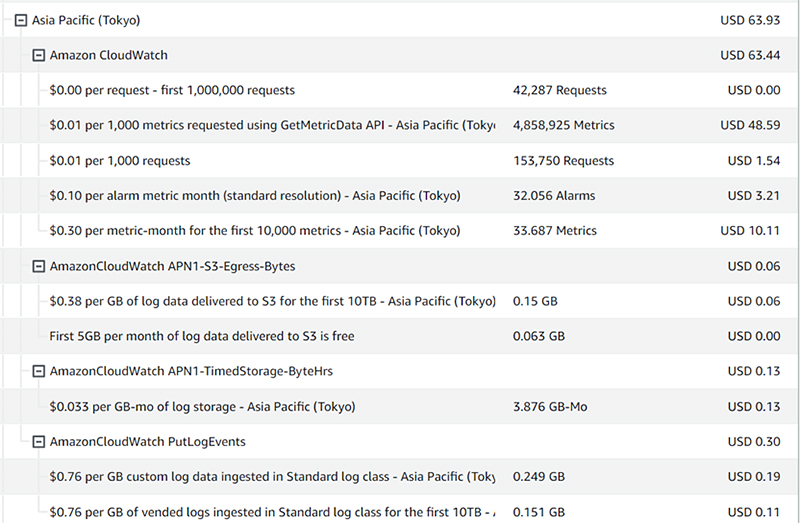
Task: Click the 0.249 GB usage value
Action: click(x=539, y=477)
